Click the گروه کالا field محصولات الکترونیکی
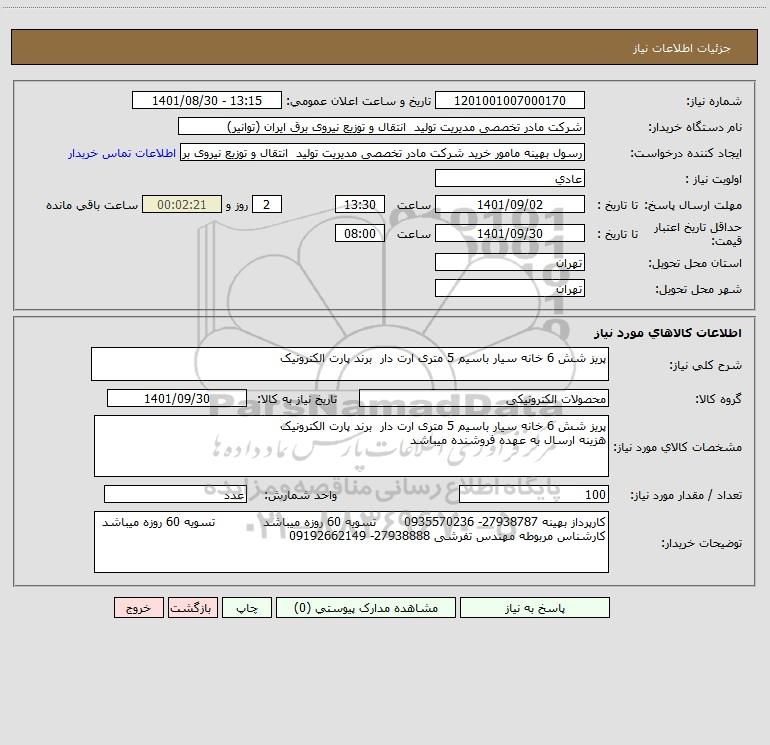770x745 pixels. (x=484, y=398)
